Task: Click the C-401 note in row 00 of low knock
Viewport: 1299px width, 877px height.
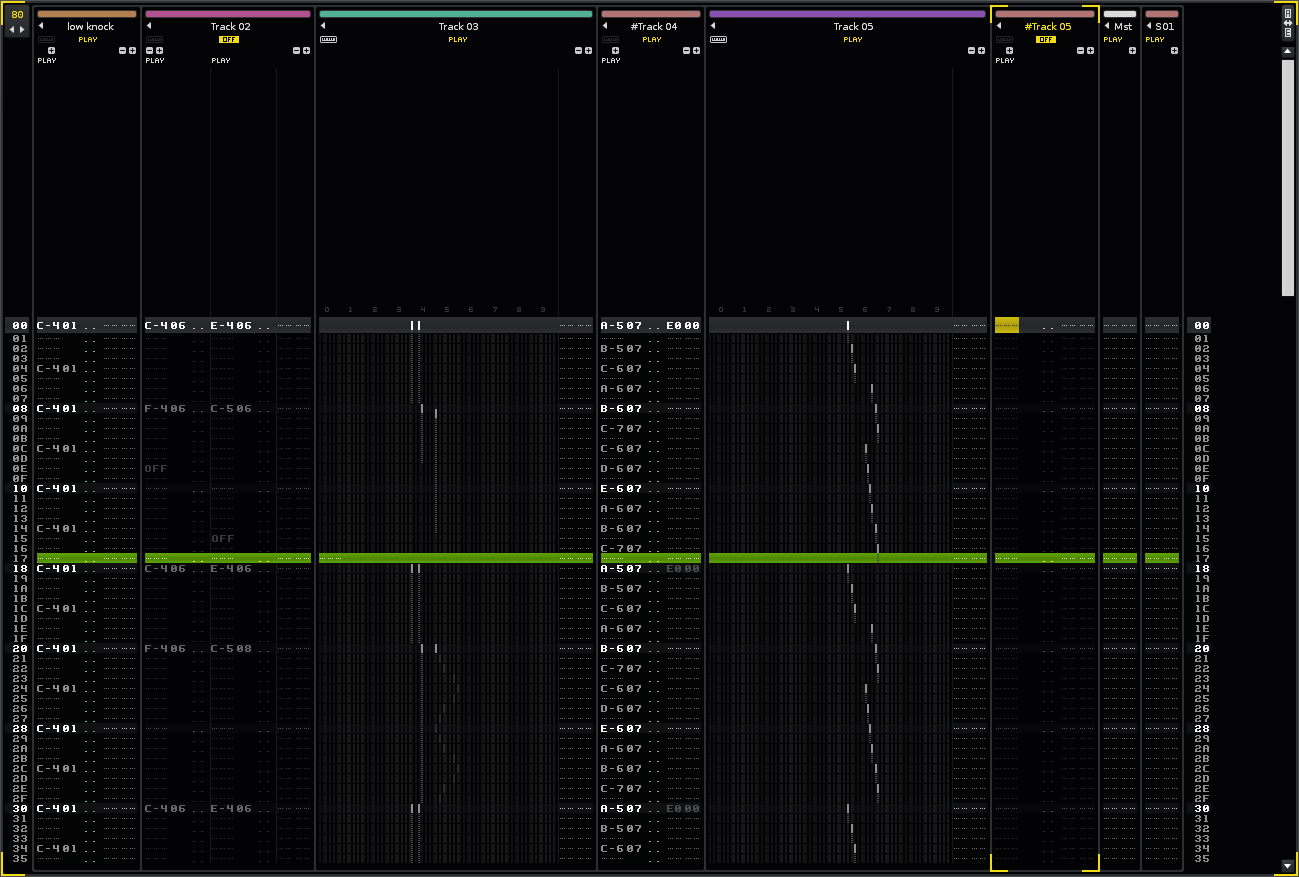Action: click(x=57, y=325)
